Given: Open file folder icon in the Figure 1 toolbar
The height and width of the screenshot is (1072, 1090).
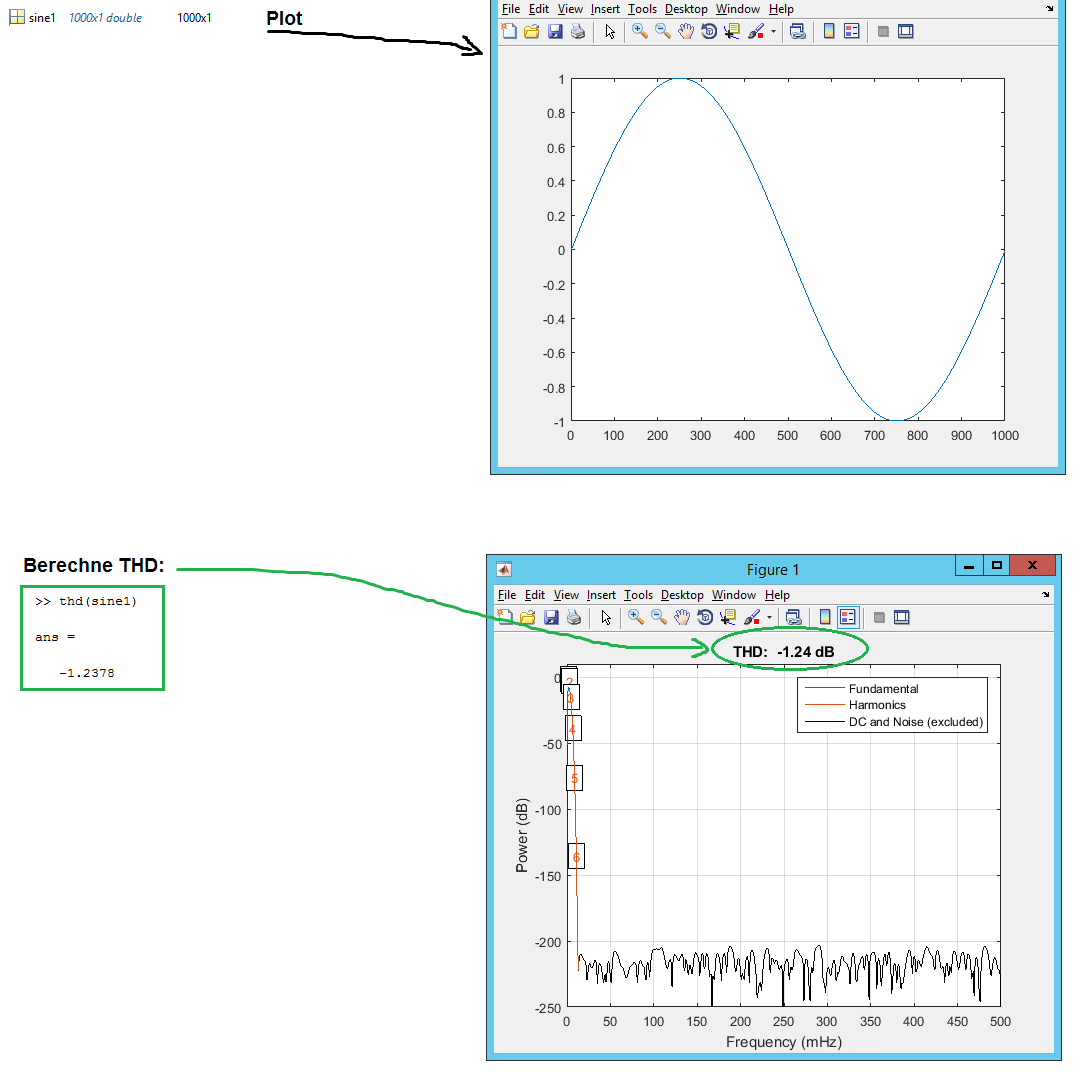Looking at the screenshot, I should pos(529,617).
